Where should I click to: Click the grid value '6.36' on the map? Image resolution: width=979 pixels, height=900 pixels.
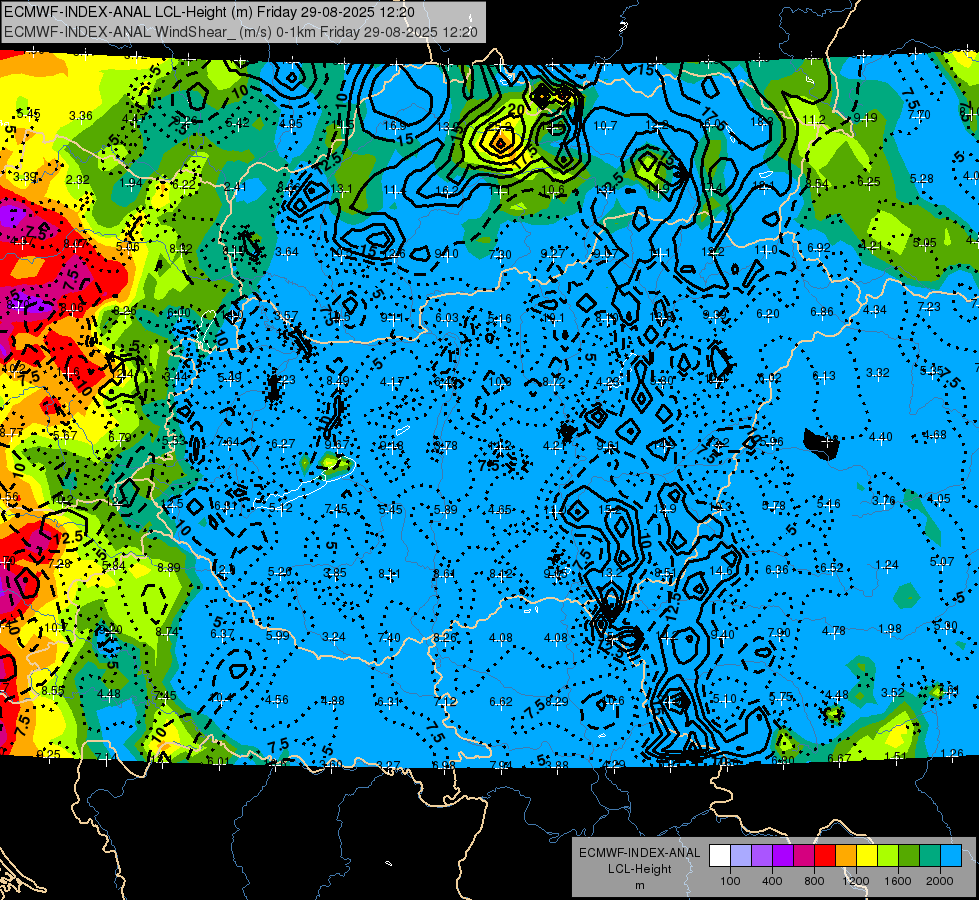(x=777, y=570)
